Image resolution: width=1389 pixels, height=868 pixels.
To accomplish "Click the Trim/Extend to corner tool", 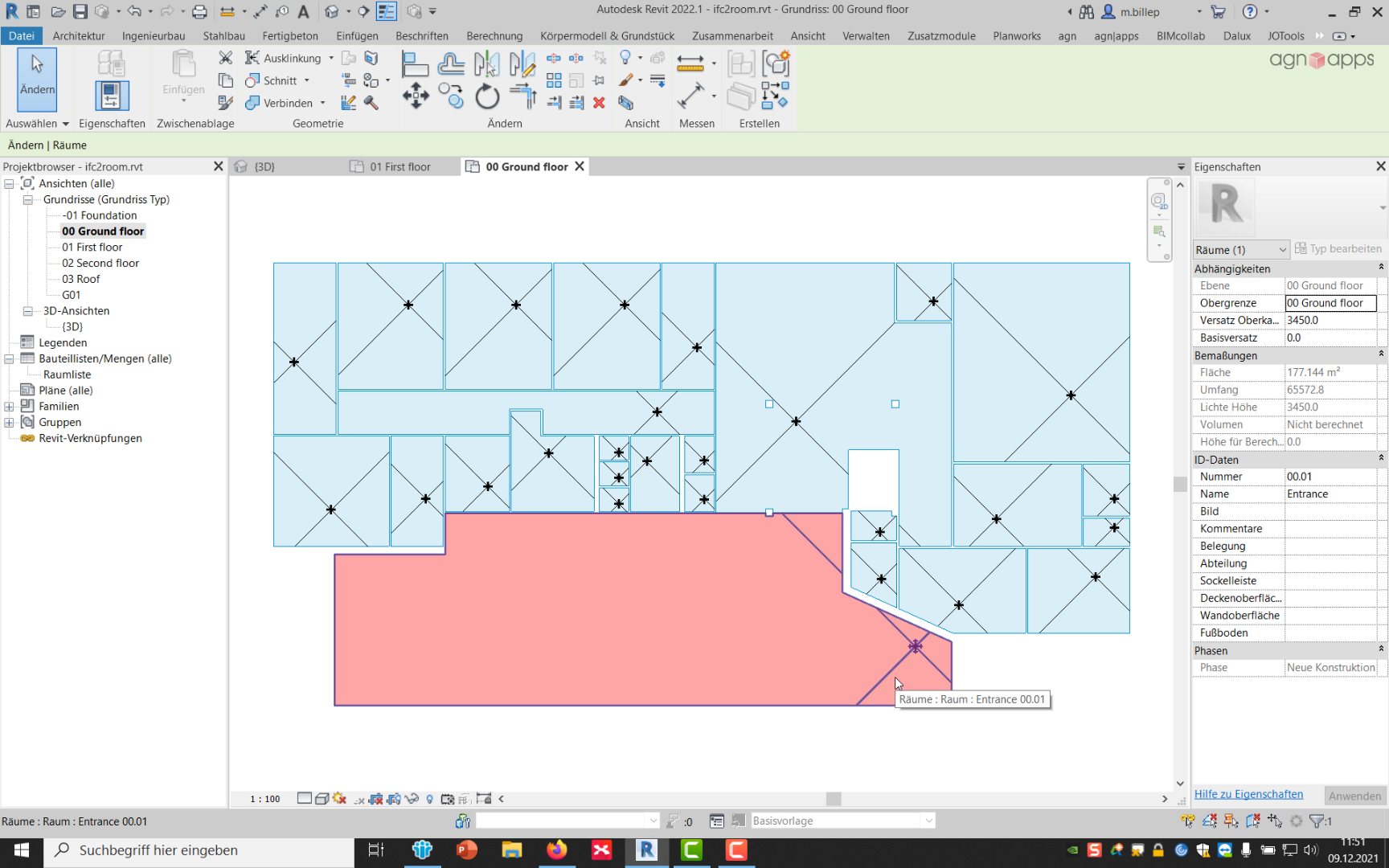I will coord(522,96).
